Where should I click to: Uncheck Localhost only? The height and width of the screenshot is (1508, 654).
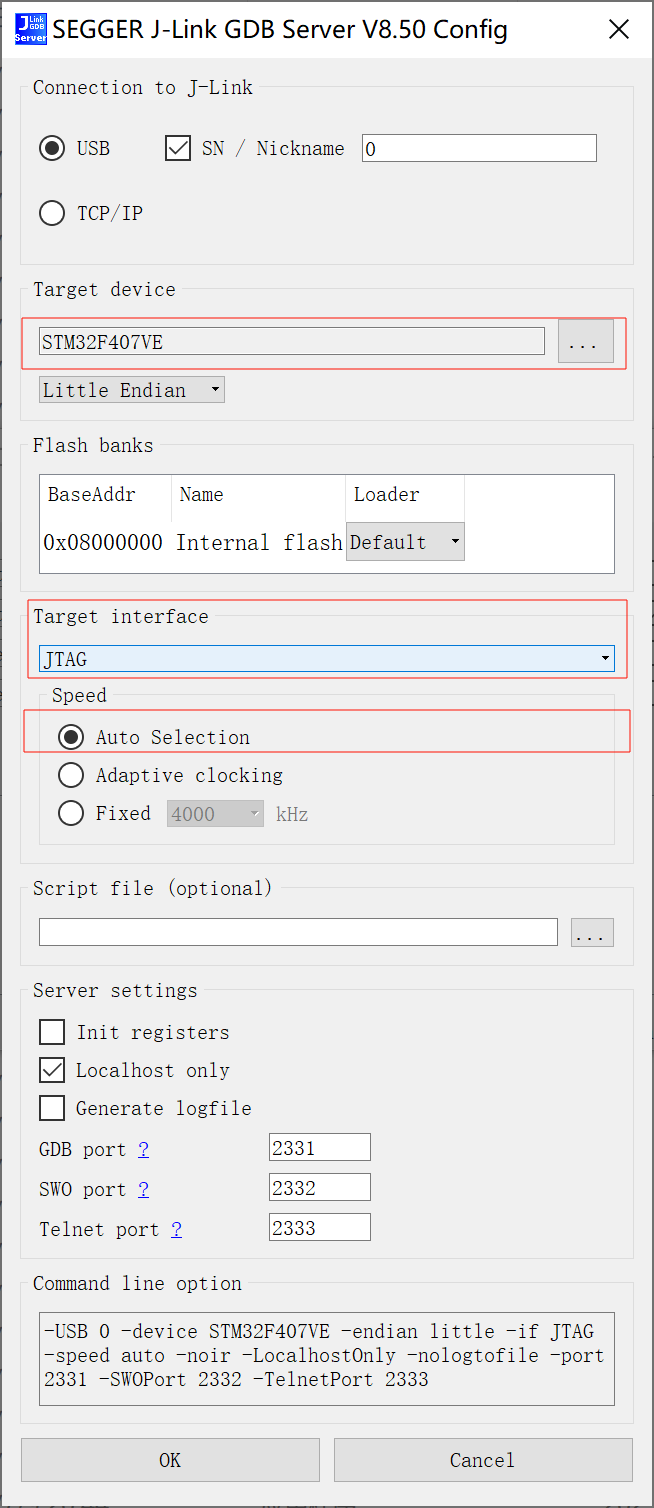(52, 1070)
